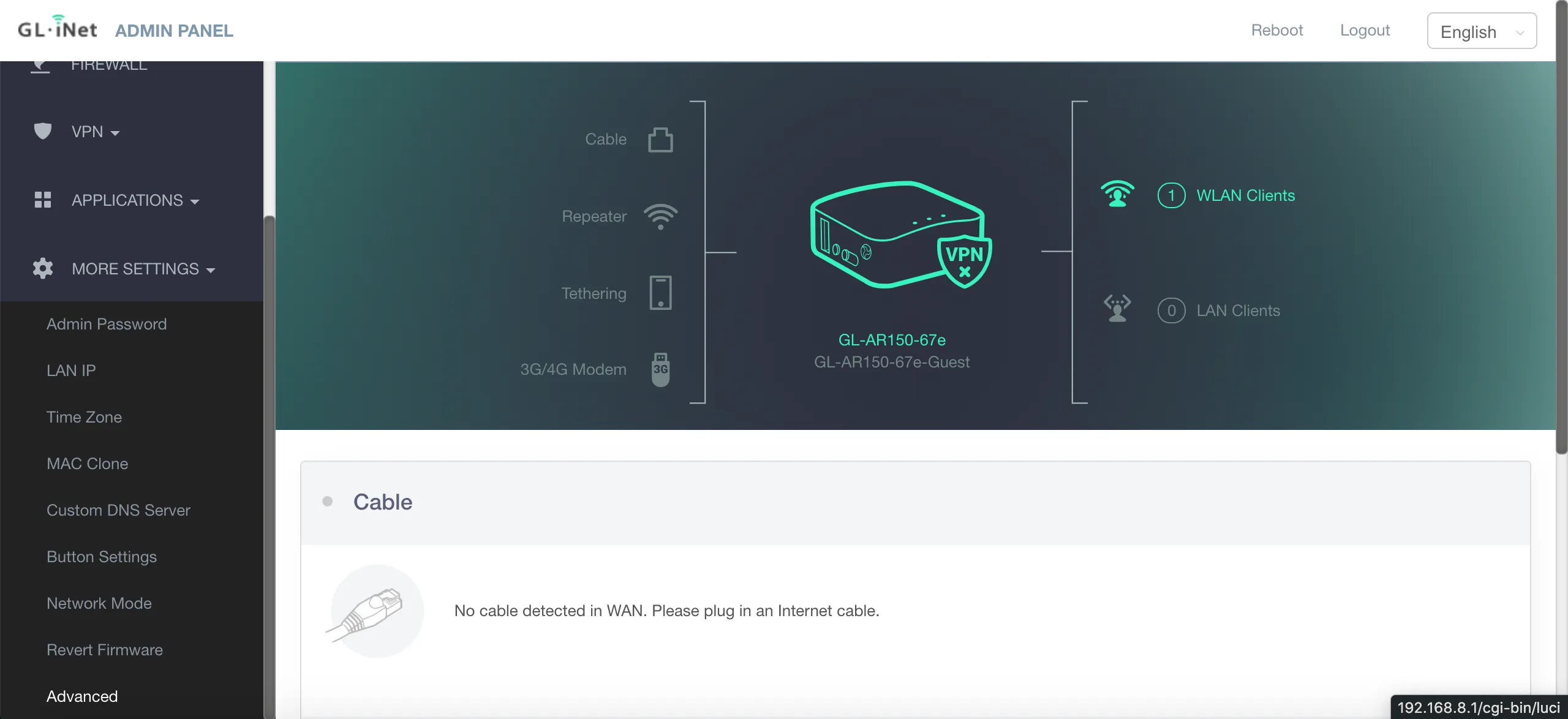
Task: Select the Repeater connection label
Action: tap(594, 216)
